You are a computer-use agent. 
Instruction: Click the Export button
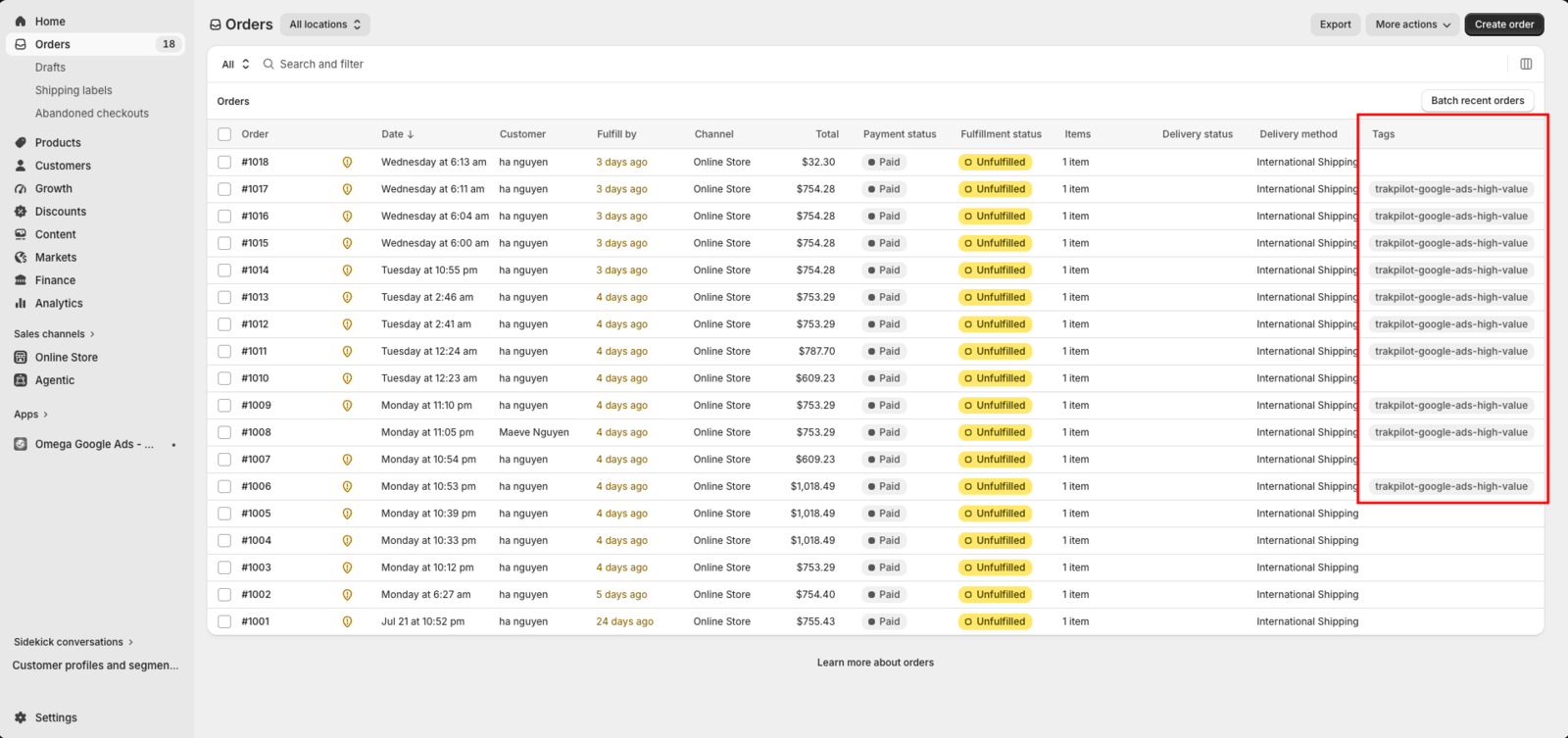1335,25
